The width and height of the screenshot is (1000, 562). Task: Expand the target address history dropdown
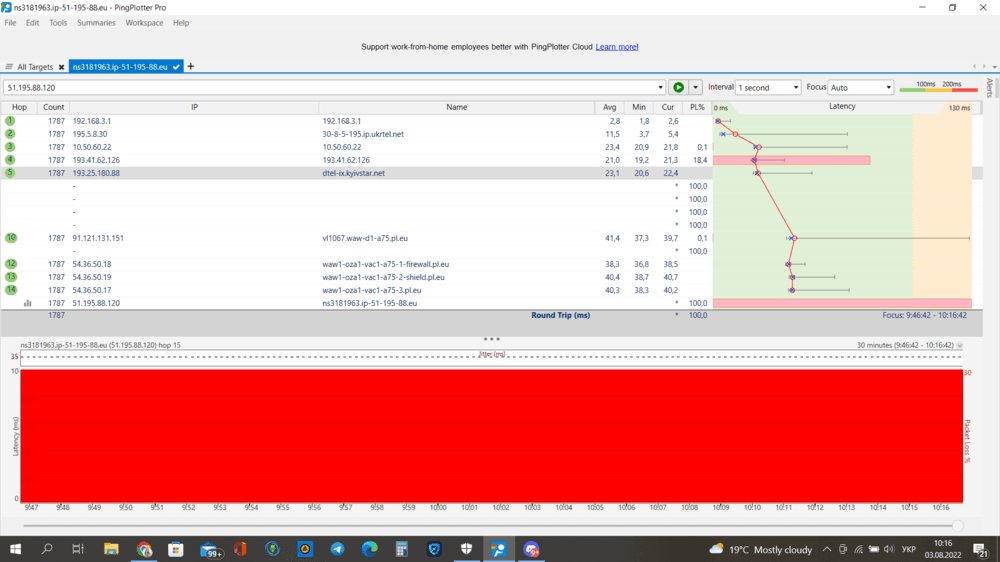(661, 88)
